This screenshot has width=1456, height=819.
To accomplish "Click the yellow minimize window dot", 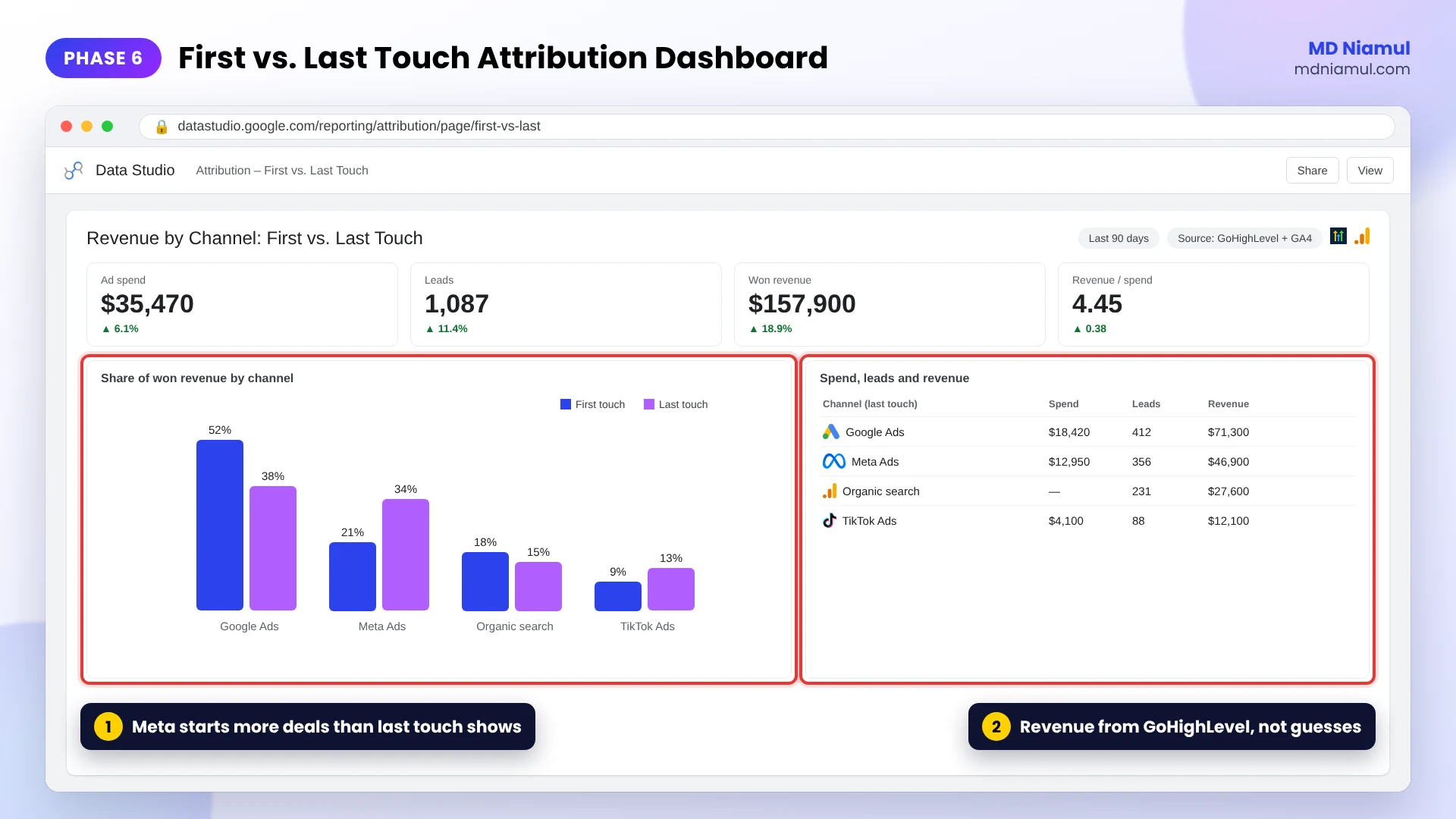I will tap(87, 127).
